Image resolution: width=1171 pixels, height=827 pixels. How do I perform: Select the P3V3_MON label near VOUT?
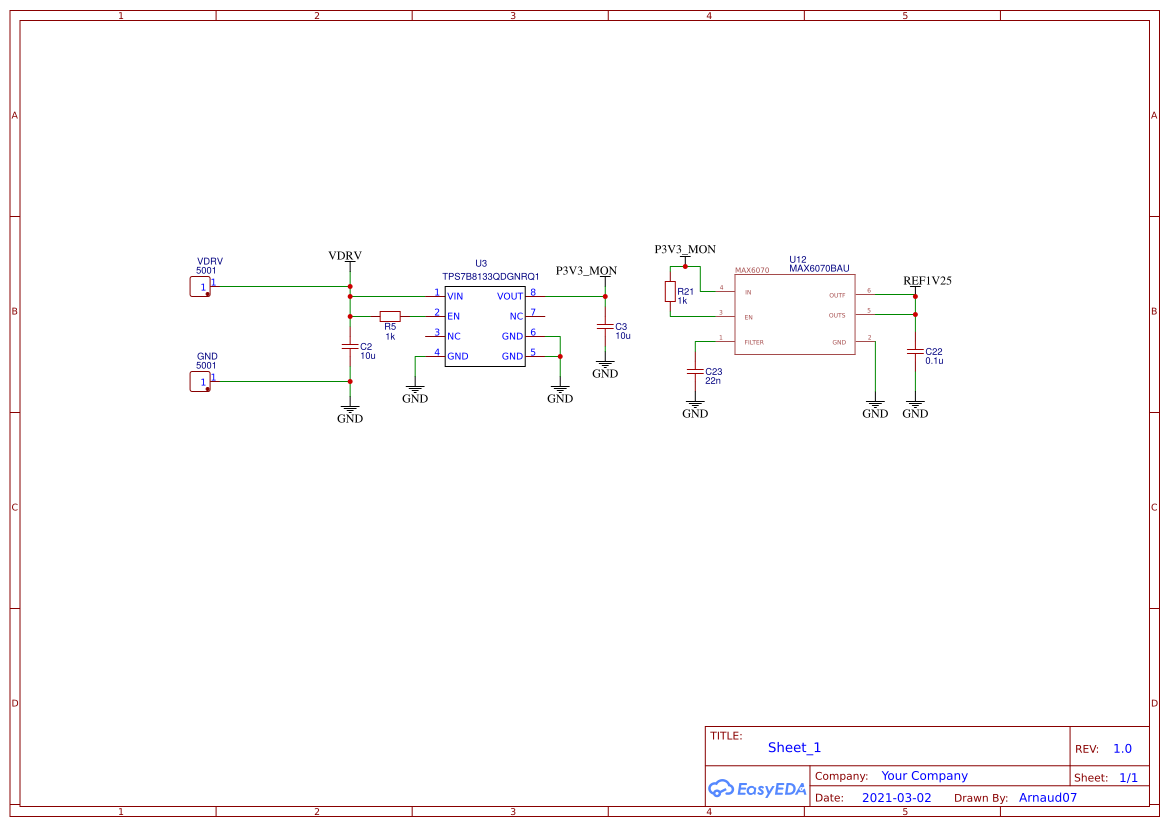point(586,271)
